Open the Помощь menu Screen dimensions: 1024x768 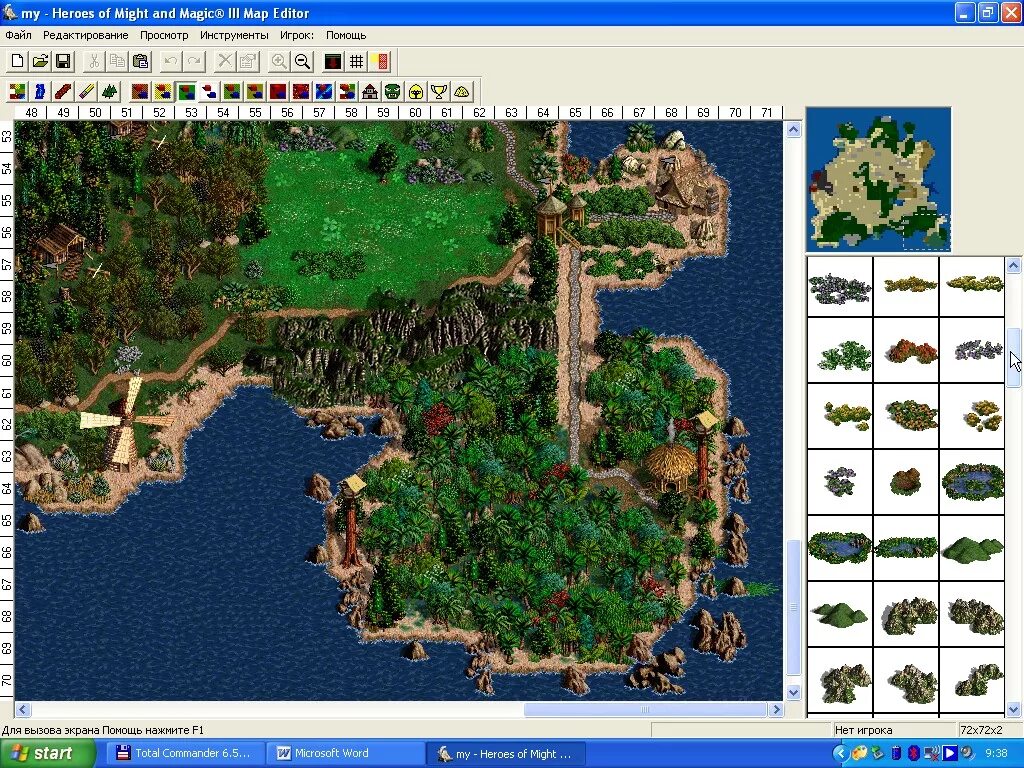345,35
